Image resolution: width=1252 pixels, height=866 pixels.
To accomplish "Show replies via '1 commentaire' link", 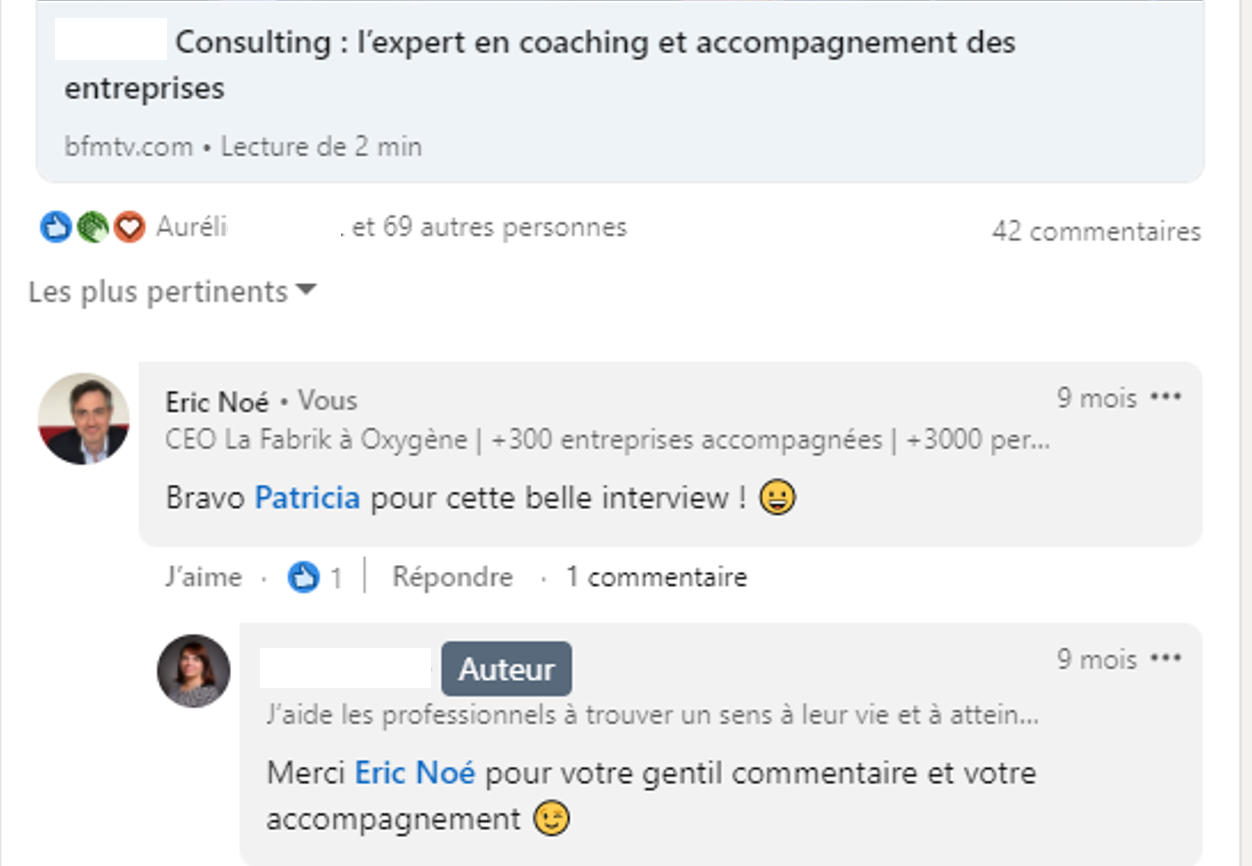I will (656, 577).
